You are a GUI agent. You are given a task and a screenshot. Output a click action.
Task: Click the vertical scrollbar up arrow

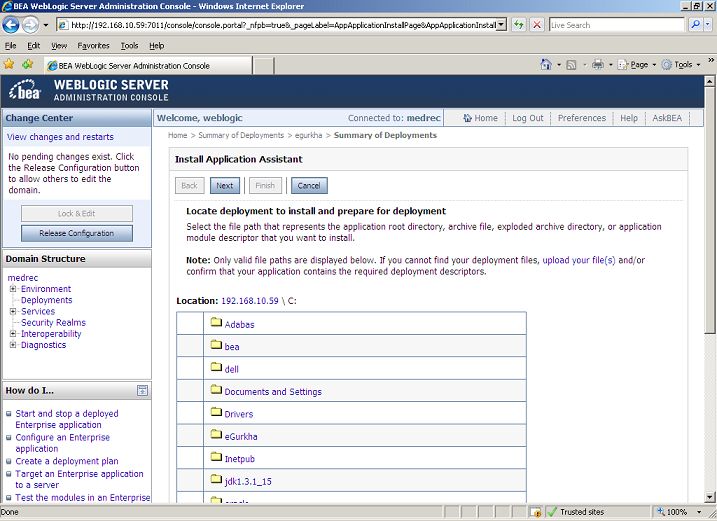pos(709,81)
